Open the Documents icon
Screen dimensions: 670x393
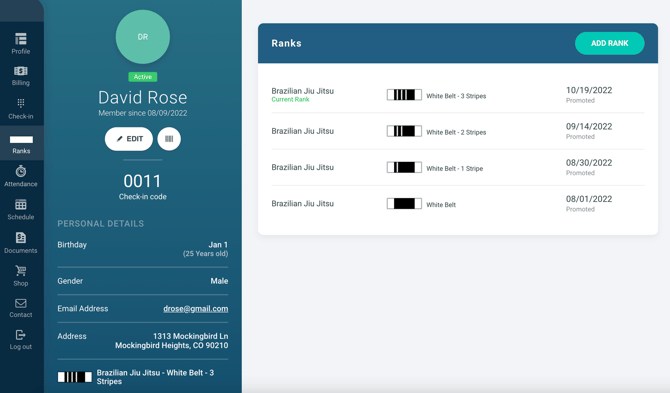(x=21, y=238)
